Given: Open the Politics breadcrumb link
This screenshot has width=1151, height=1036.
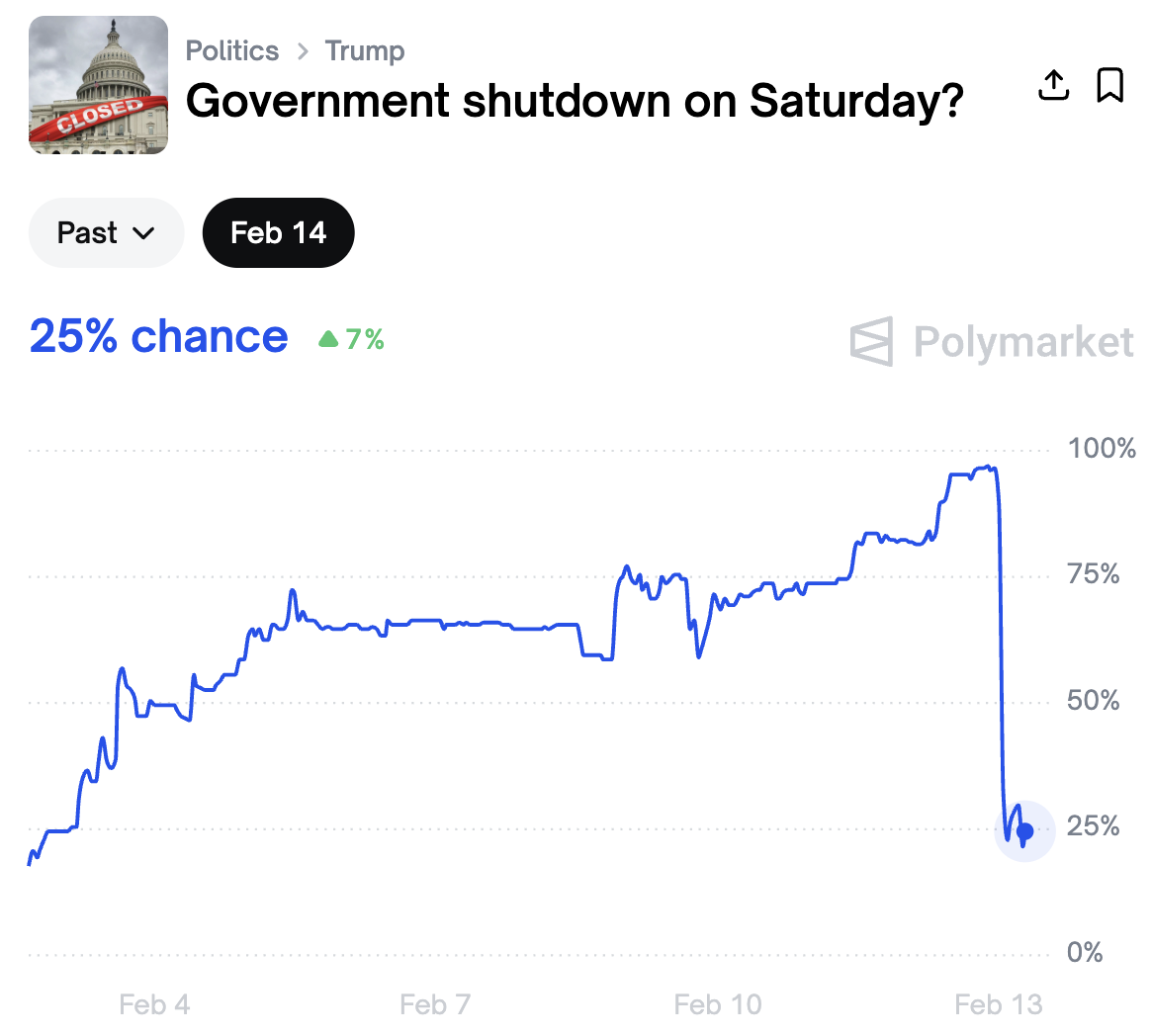Looking at the screenshot, I should (x=232, y=50).
